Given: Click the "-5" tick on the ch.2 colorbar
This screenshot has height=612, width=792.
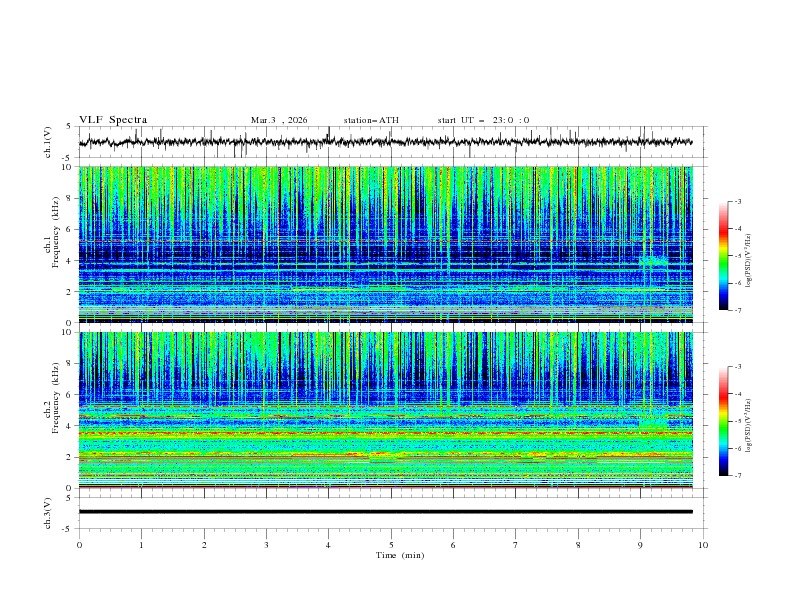Looking at the screenshot, I should click(x=737, y=421).
